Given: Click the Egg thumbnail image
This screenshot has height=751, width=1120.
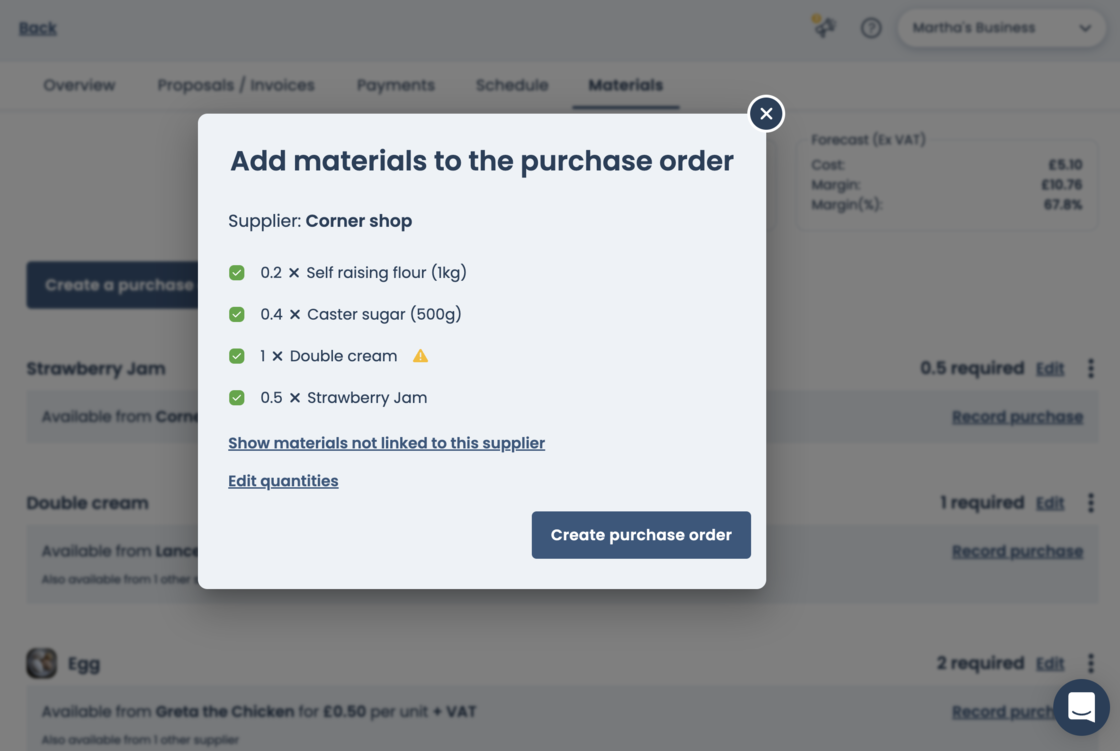Looking at the screenshot, I should tap(41, 663).
